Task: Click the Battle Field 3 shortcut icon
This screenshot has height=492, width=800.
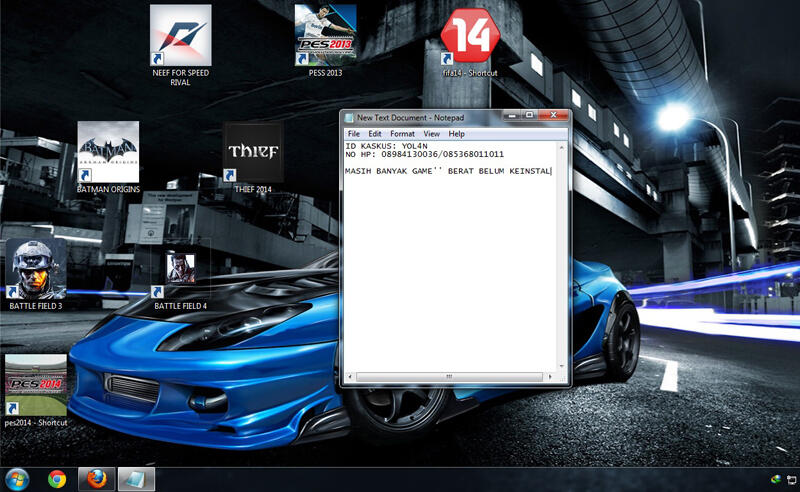Action: click(x=35, y=268)
